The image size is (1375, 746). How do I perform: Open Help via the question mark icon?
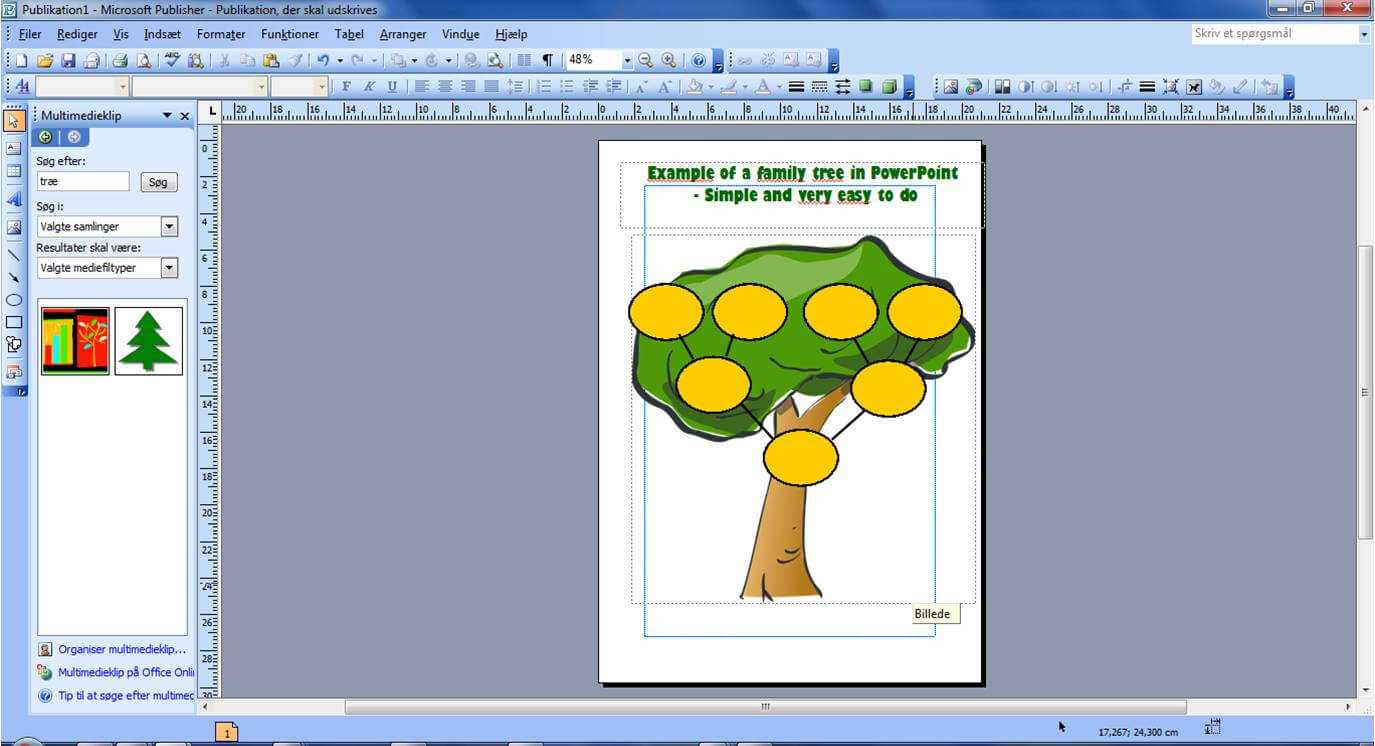(699, 61)
